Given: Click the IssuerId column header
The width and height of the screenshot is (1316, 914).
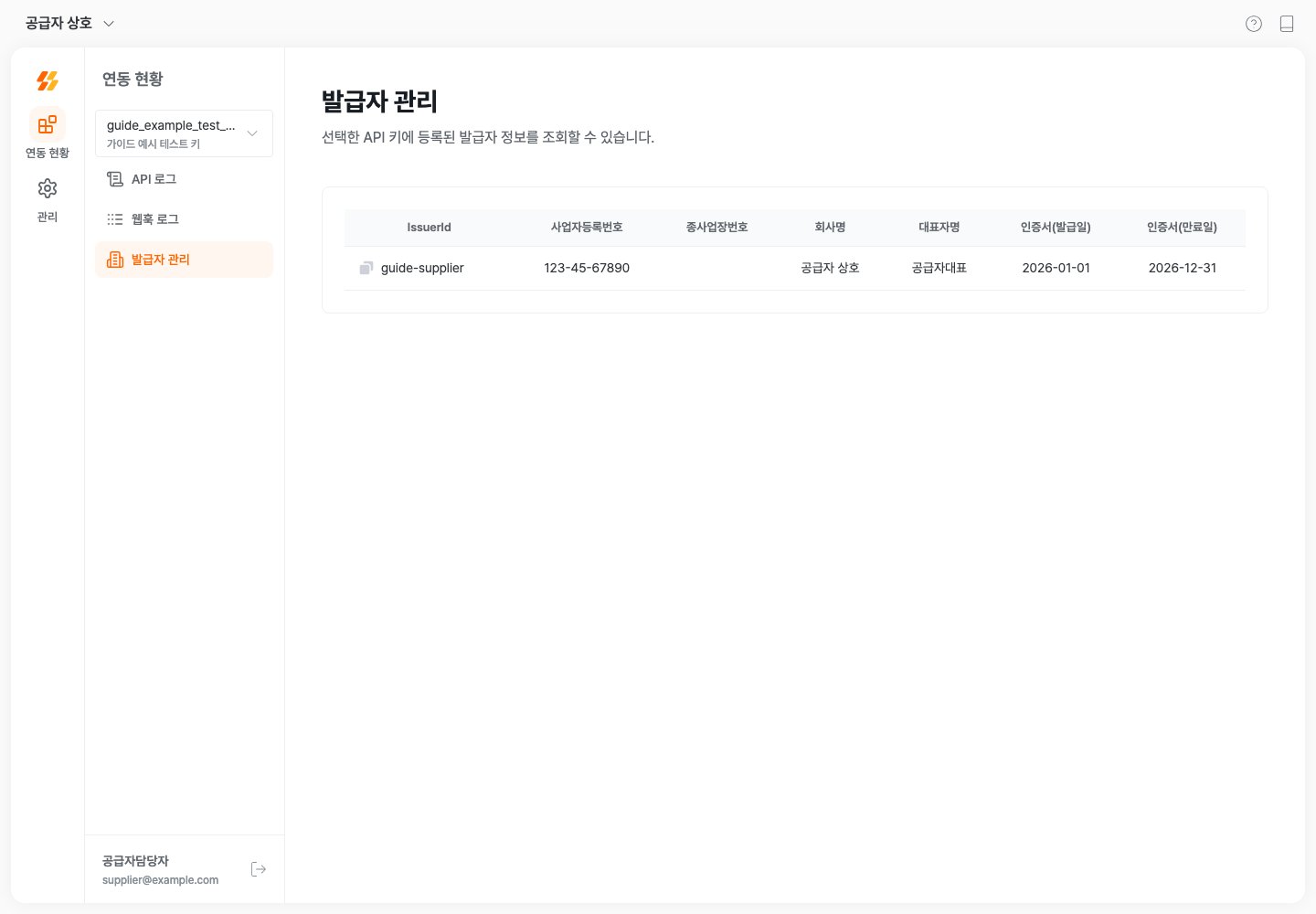Looking at the screenshot, I should (429, 228).
